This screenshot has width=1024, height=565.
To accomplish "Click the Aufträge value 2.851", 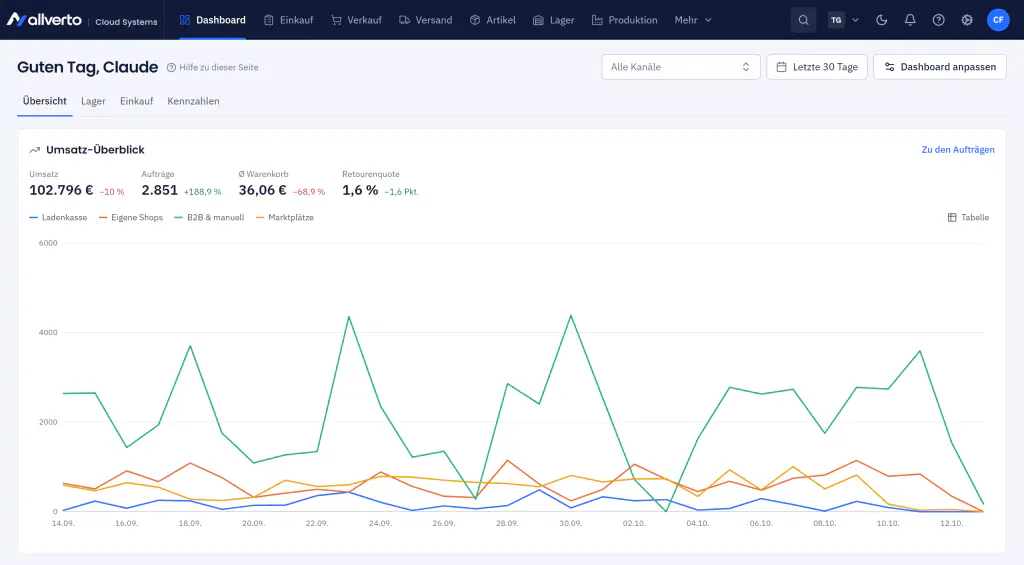I will point(159,190).
